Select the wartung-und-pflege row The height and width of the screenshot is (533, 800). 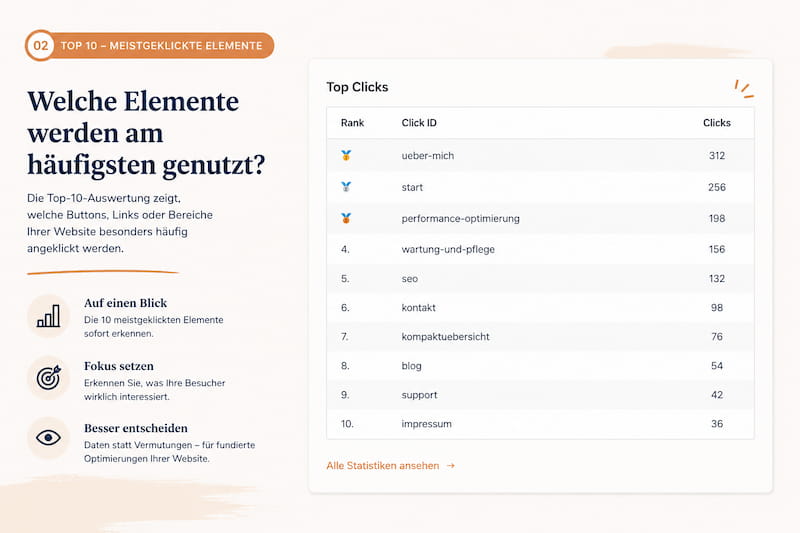(540, 249)
